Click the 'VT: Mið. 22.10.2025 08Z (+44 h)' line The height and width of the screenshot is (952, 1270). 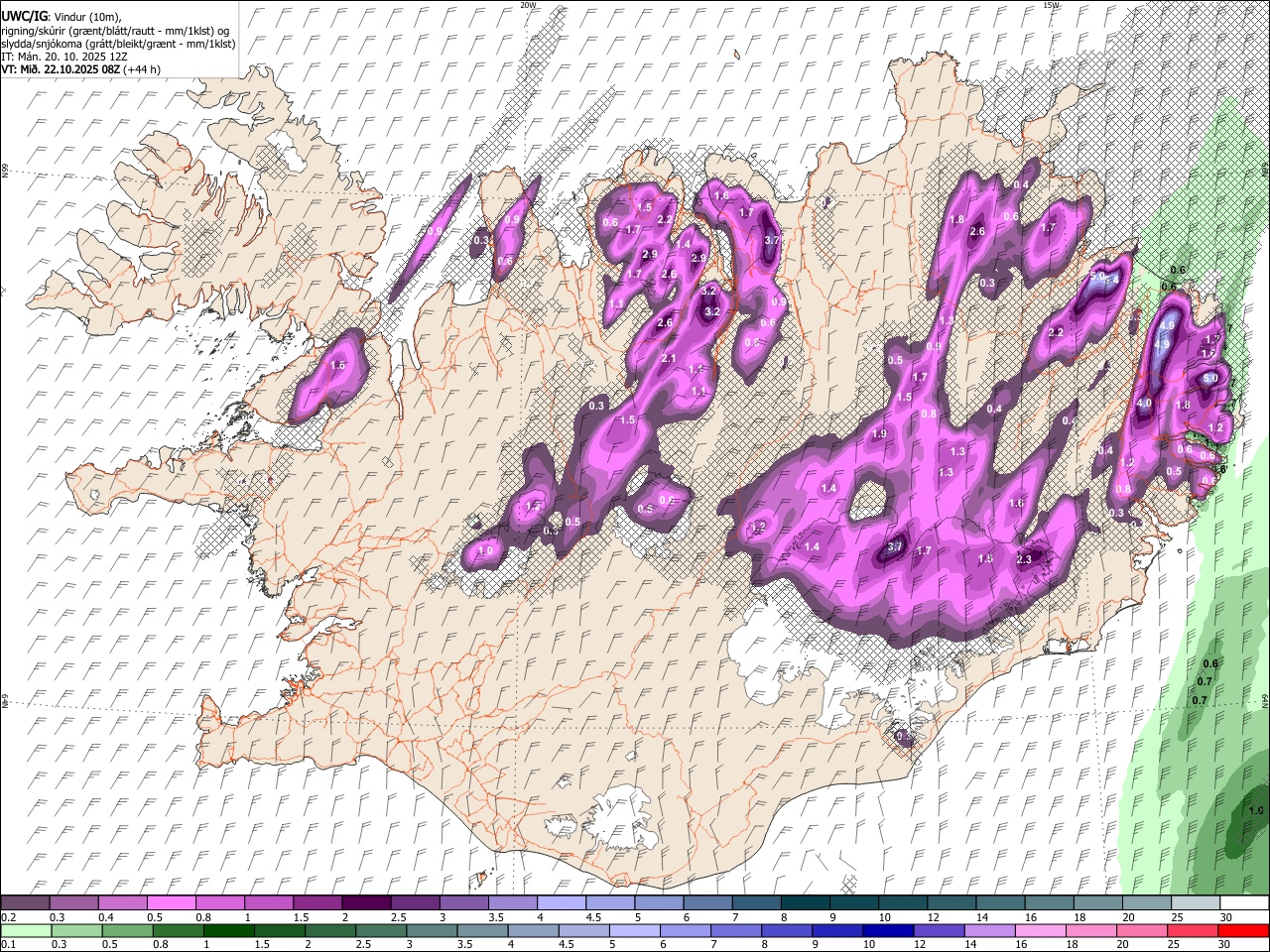point(80,69)
